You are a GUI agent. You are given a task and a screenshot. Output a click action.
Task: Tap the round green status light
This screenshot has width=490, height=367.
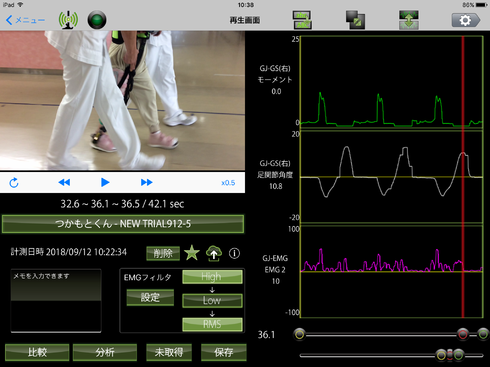tap(97, 20)
